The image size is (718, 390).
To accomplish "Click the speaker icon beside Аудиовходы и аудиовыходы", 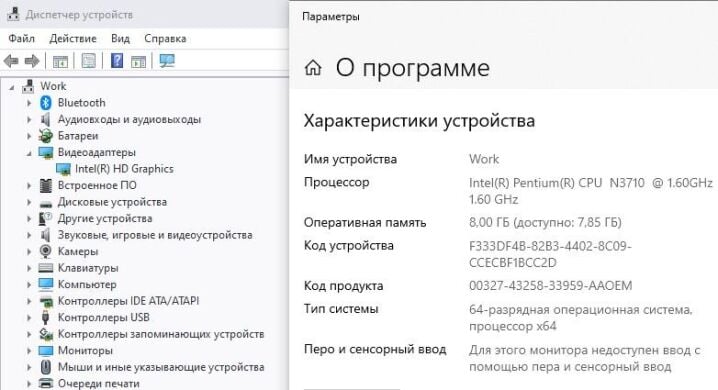I will 45,119.
